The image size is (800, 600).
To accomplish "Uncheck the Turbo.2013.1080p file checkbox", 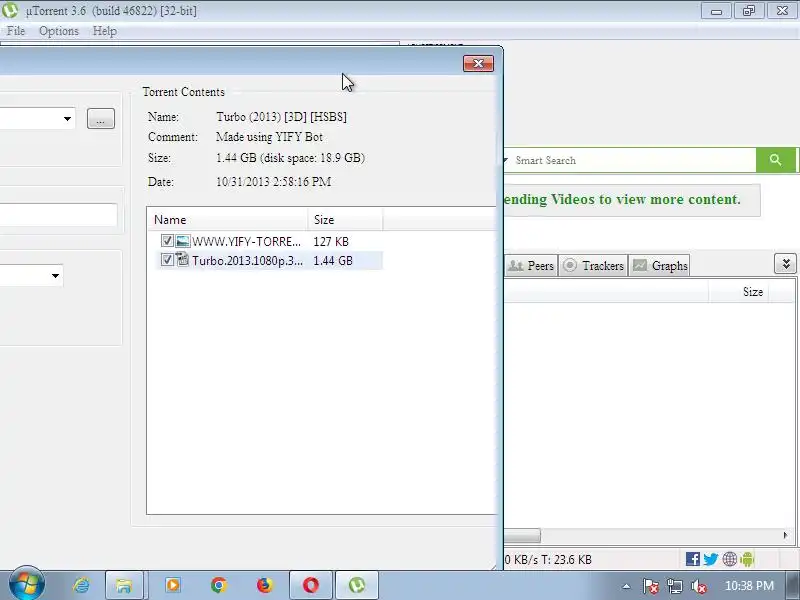I will (x=167, y=260).
